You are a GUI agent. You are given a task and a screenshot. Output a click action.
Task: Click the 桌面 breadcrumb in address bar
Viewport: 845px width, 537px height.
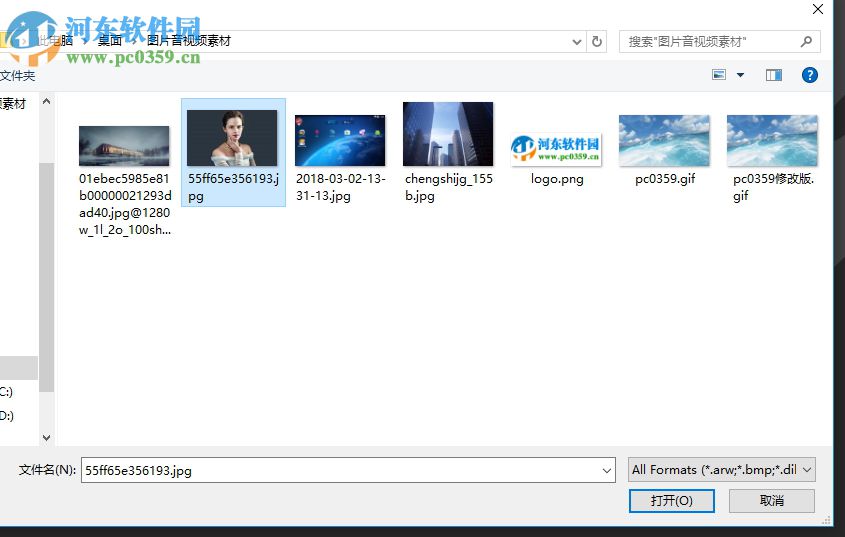point(110,41)
